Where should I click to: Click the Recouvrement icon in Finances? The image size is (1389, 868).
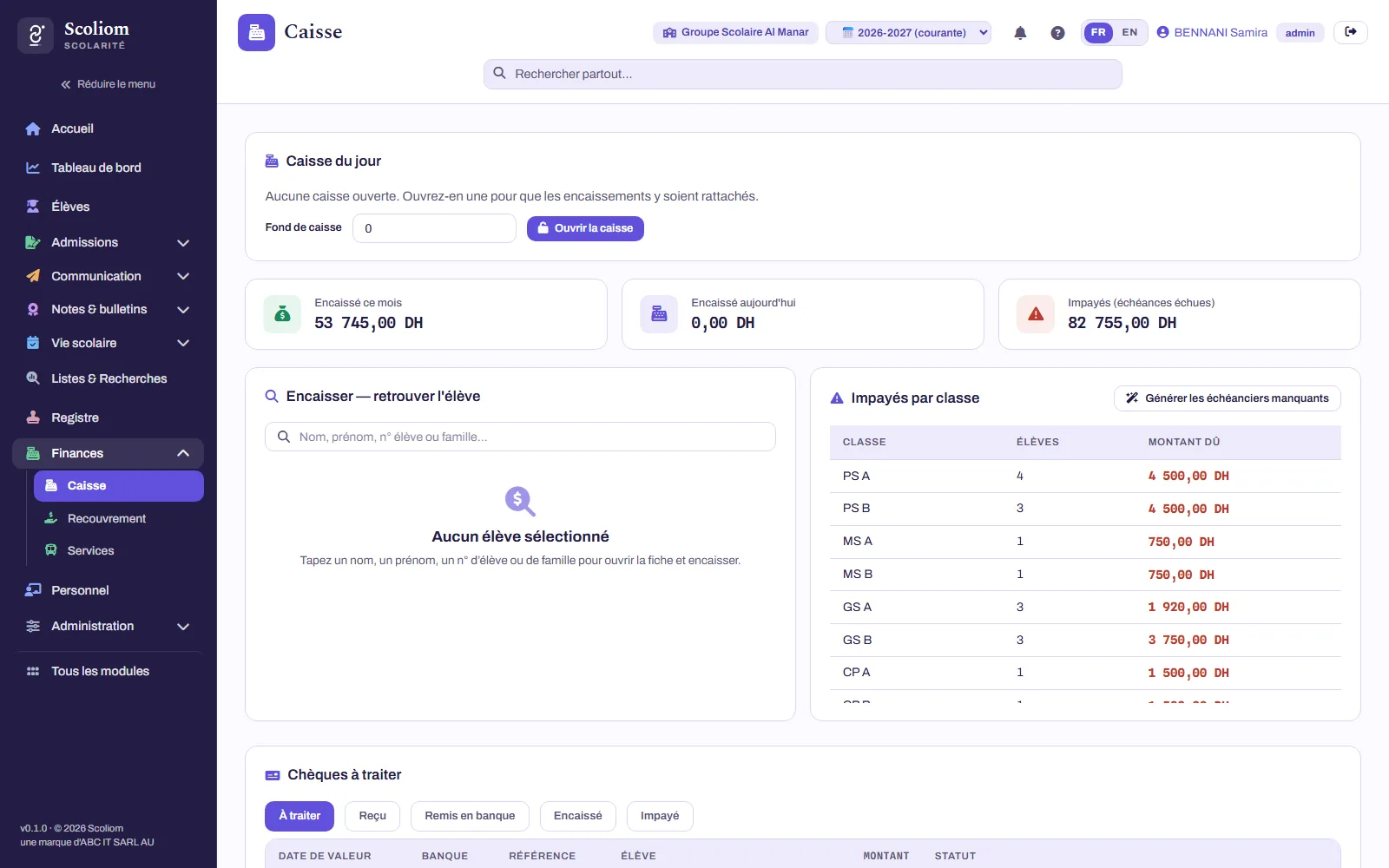51,518
